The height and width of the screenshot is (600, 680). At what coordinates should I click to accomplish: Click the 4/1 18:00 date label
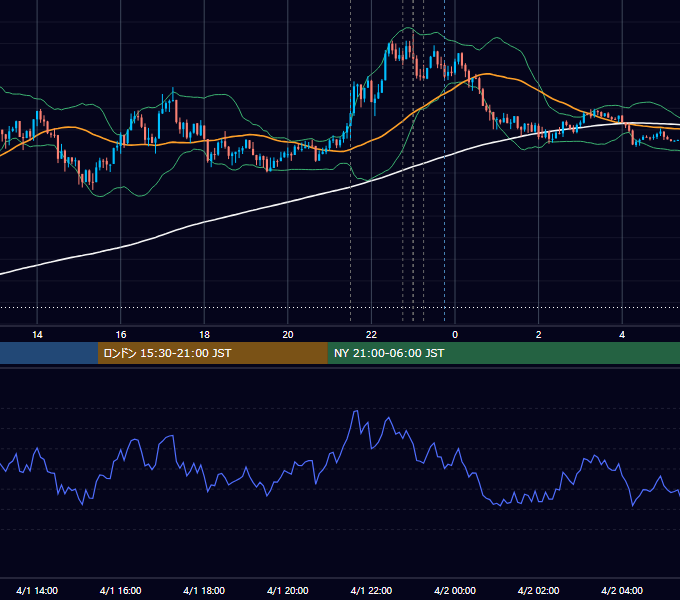coord(204,590)
